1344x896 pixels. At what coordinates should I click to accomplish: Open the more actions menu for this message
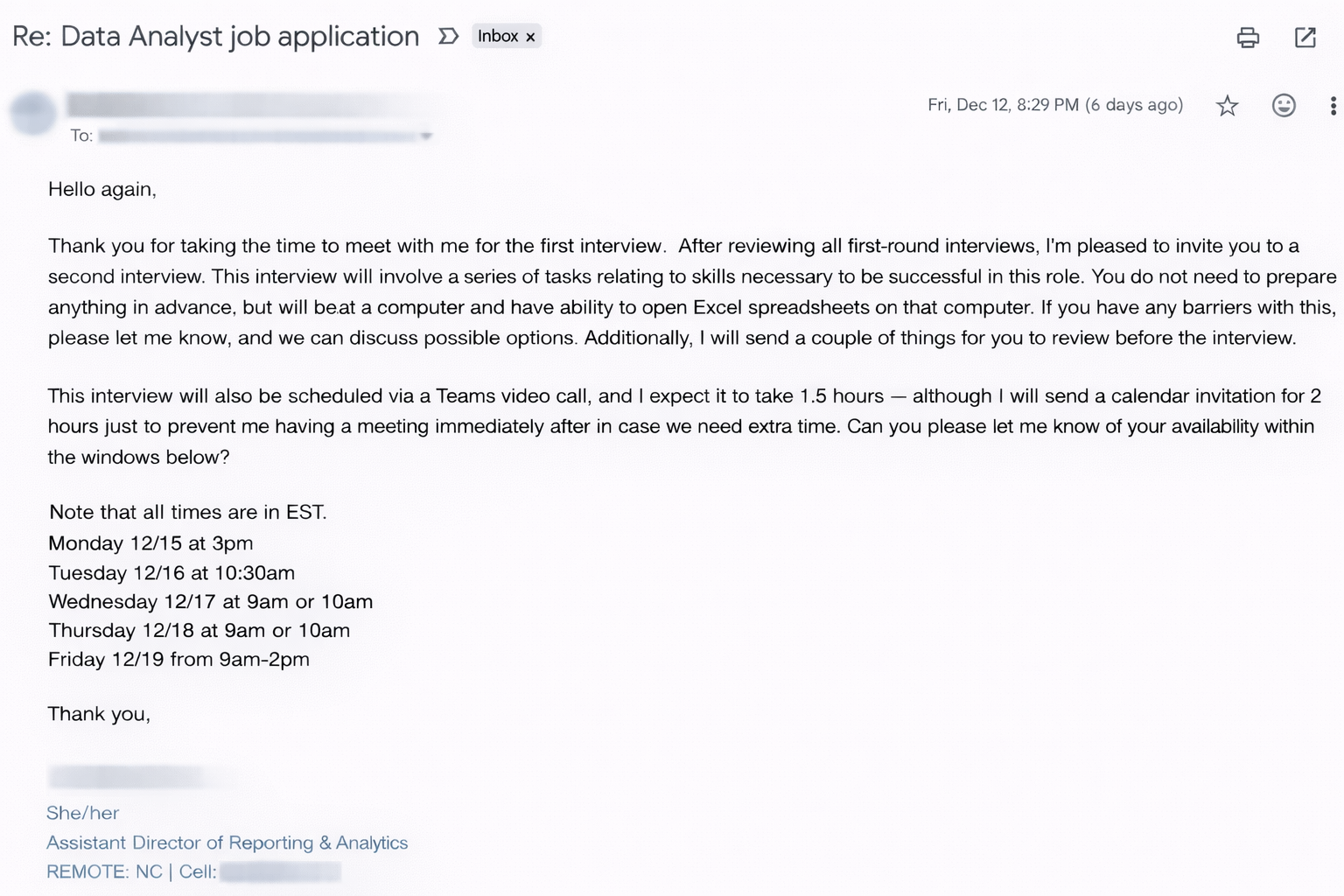(1333, 105)
